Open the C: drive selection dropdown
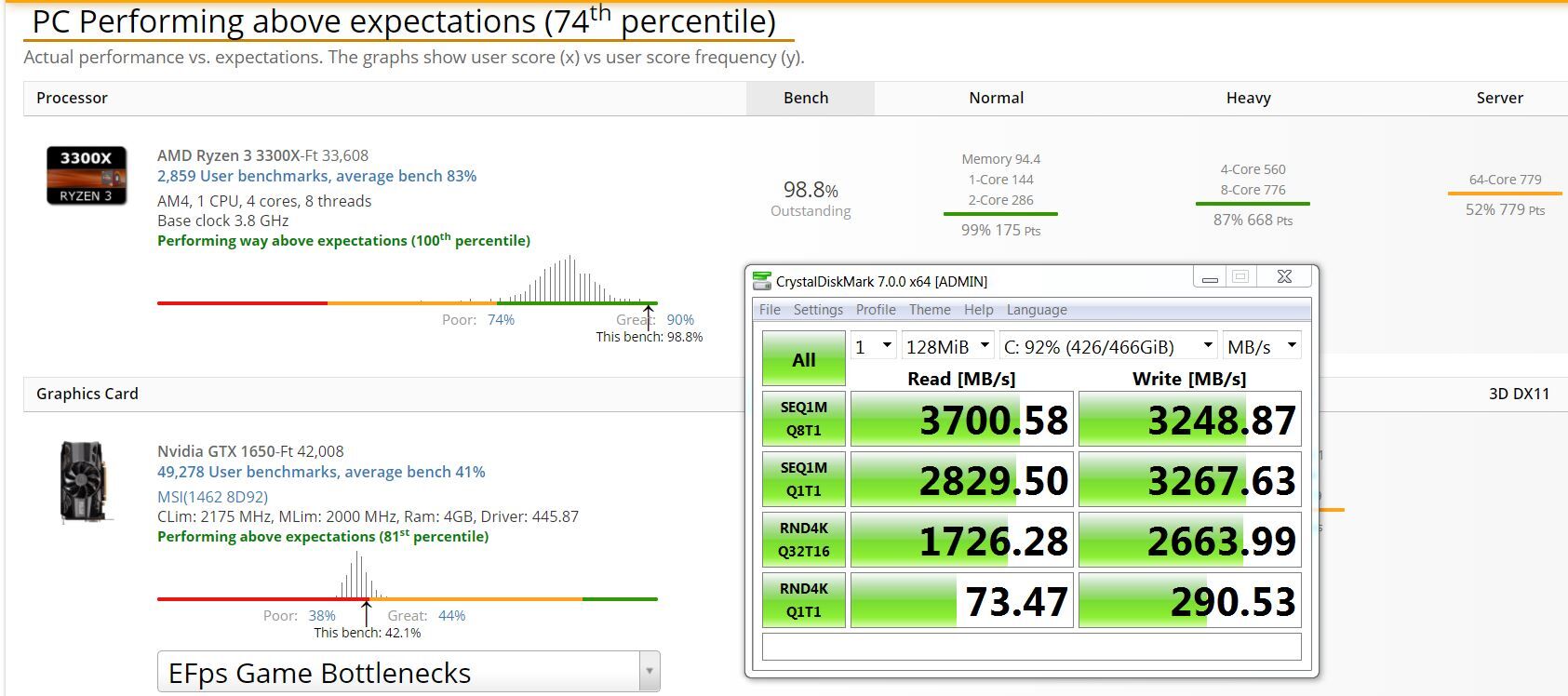Screen dimensions: 1568x696 1108,347
